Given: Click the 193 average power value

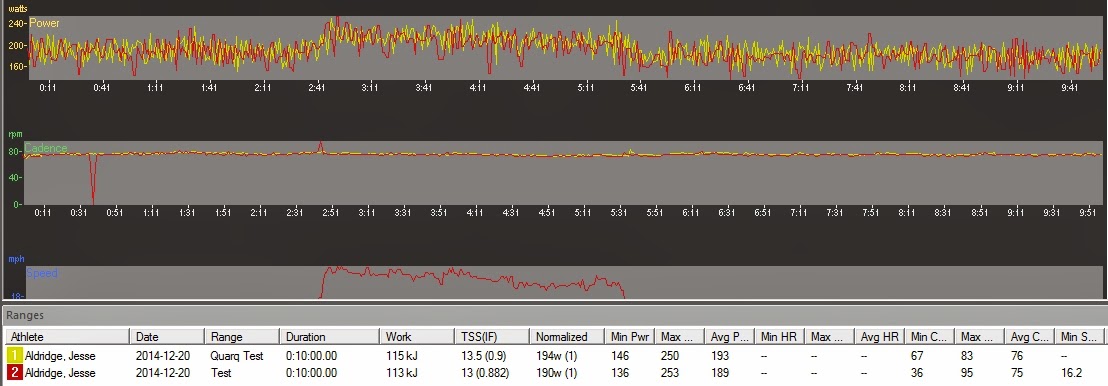Looking at the screenshot, I should (x=719, y=356).
